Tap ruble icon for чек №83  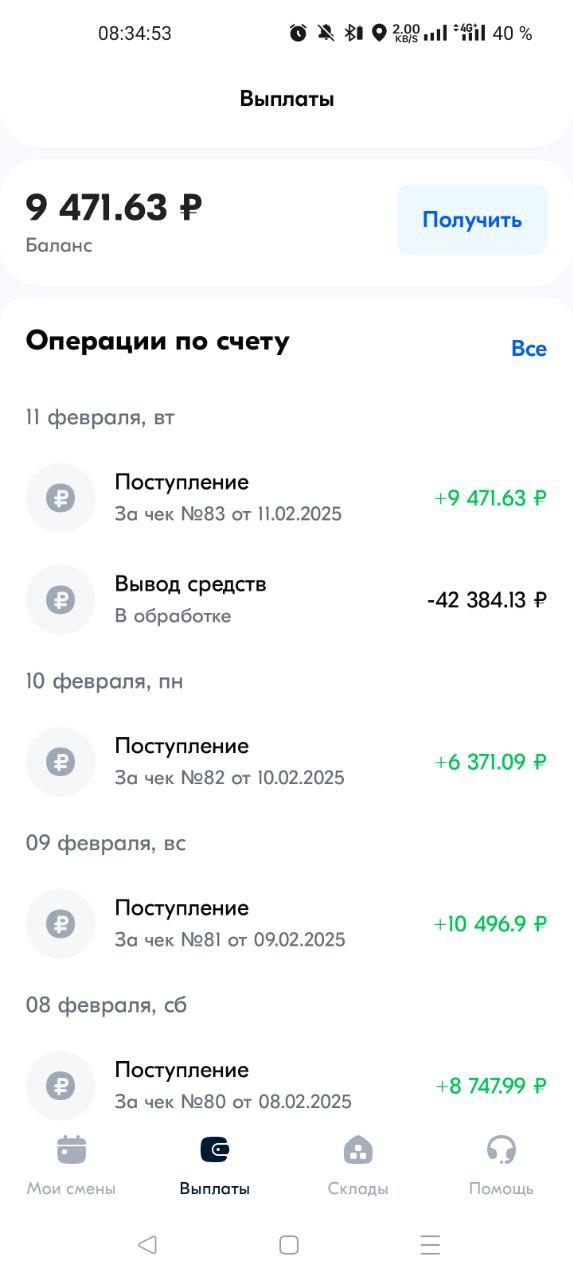pos(61,498)
